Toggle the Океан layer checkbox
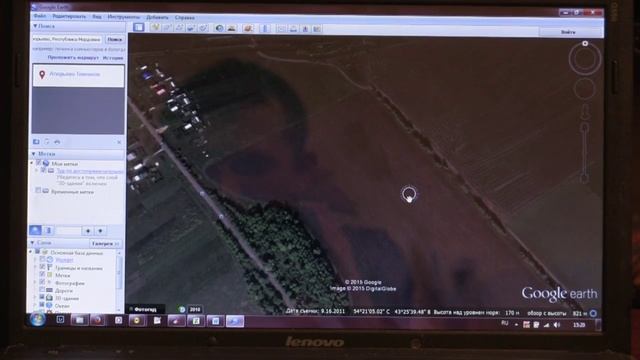Screen dimensions: 640x360 click(x=42, y=305)
